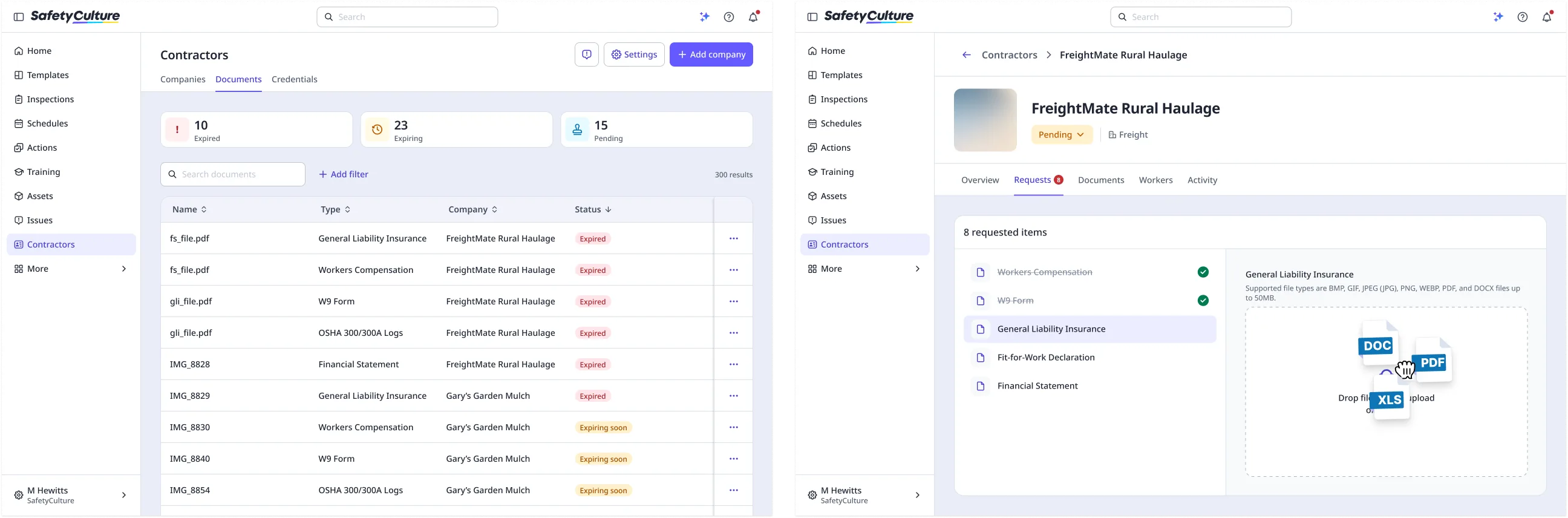Click Add company button
The image size is (1568, 518).
(711, 55)
